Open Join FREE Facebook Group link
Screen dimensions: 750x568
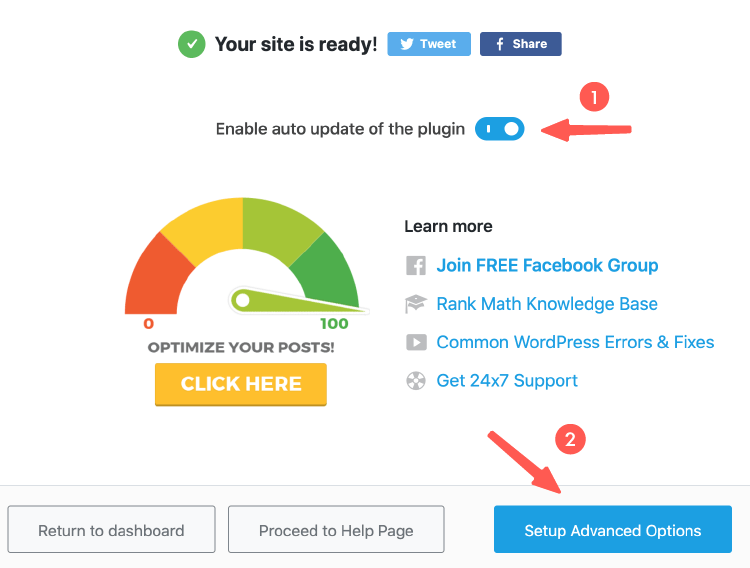[547, 266]
